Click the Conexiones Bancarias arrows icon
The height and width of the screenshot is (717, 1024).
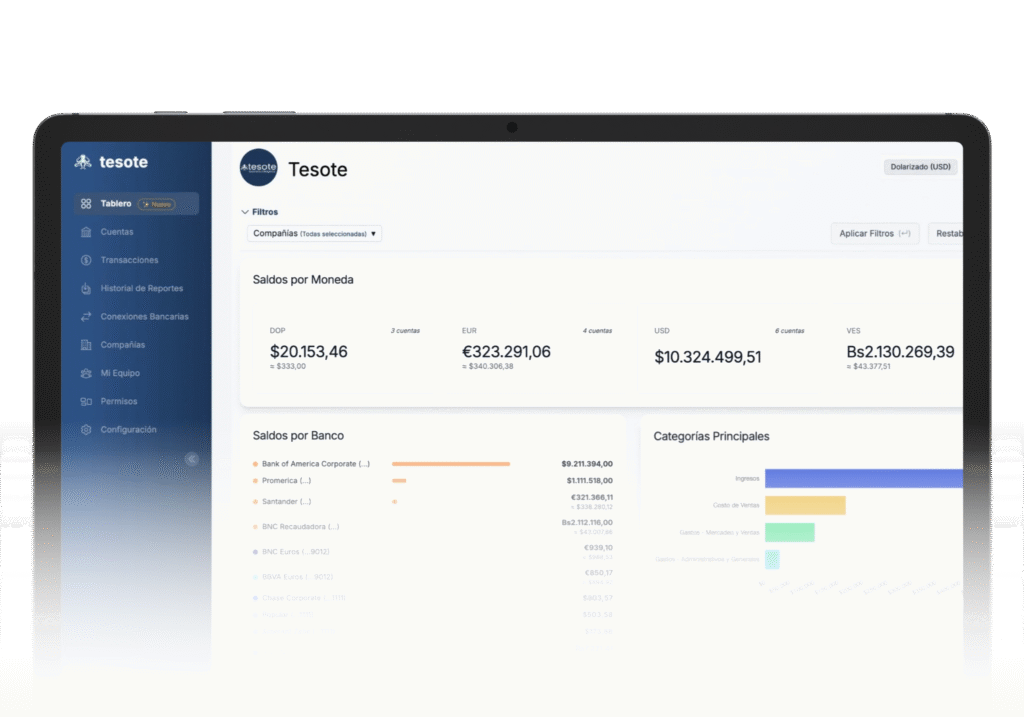[x=86, y=317]
